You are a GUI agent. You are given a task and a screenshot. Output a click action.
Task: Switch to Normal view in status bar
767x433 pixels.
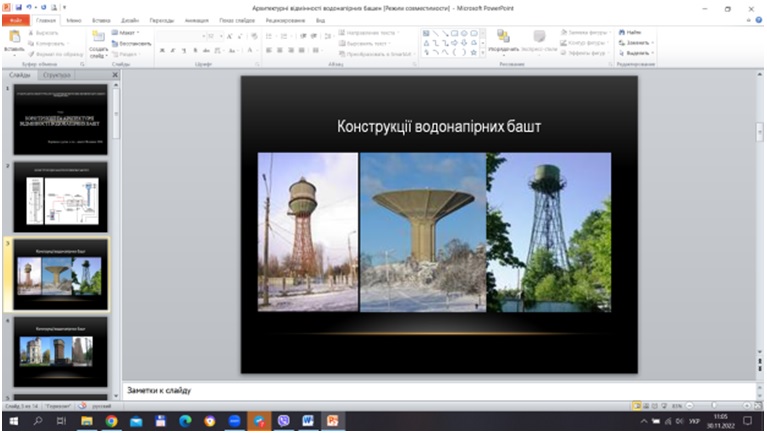pyautogui.click(x=637, y=406)
